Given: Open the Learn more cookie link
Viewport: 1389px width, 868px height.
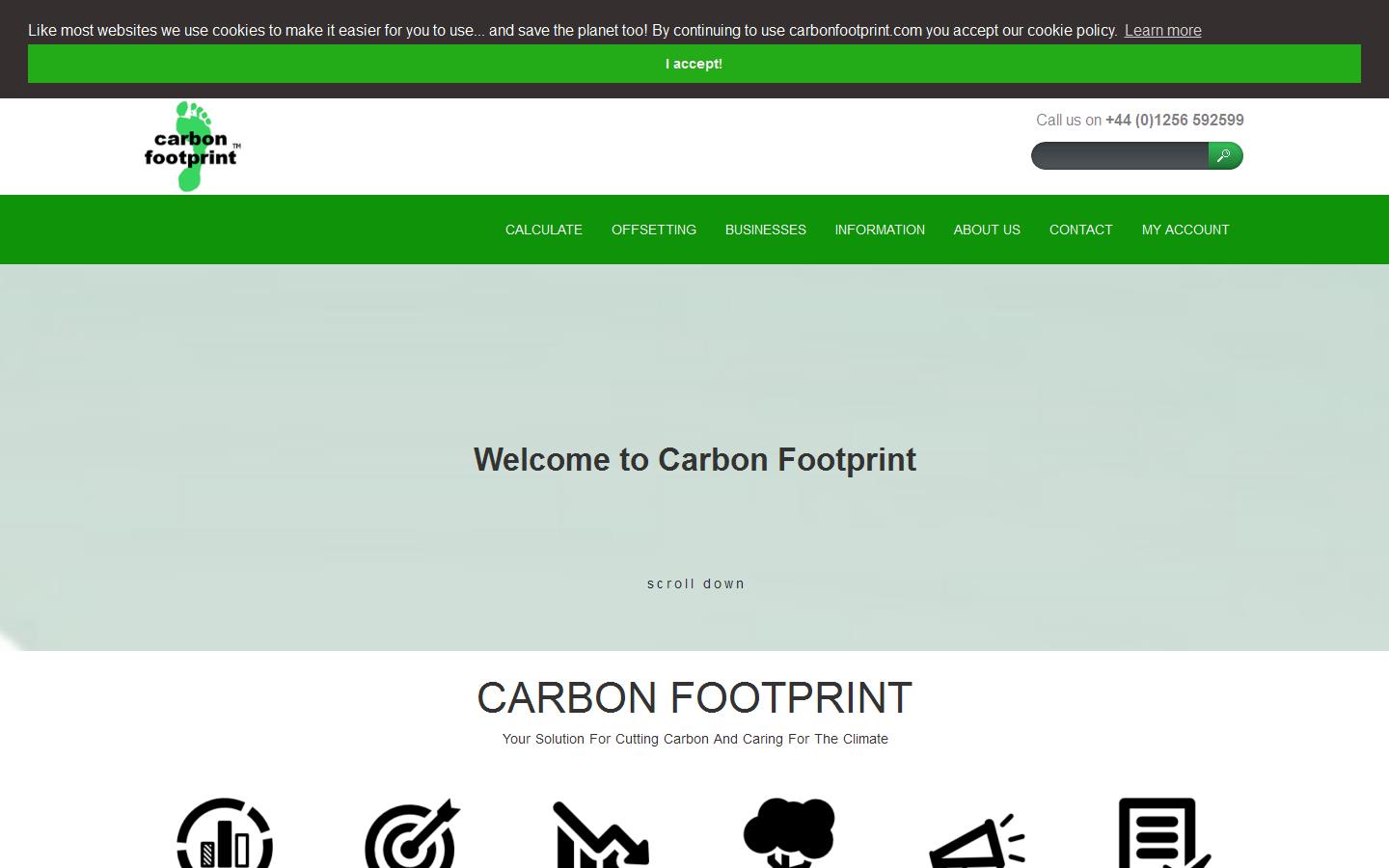Looking at the screenshot, I should coord(1161,30).
